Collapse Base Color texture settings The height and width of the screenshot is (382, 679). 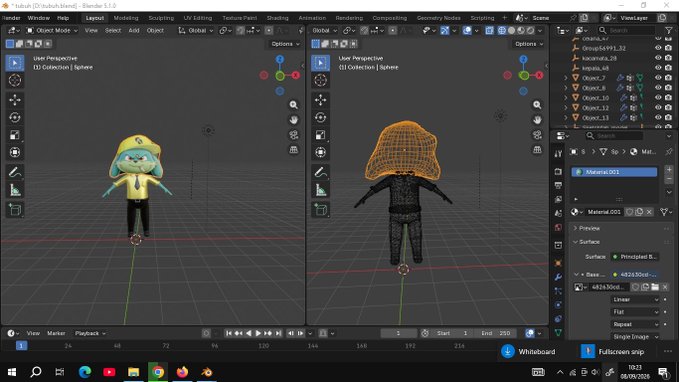(576, 275)
